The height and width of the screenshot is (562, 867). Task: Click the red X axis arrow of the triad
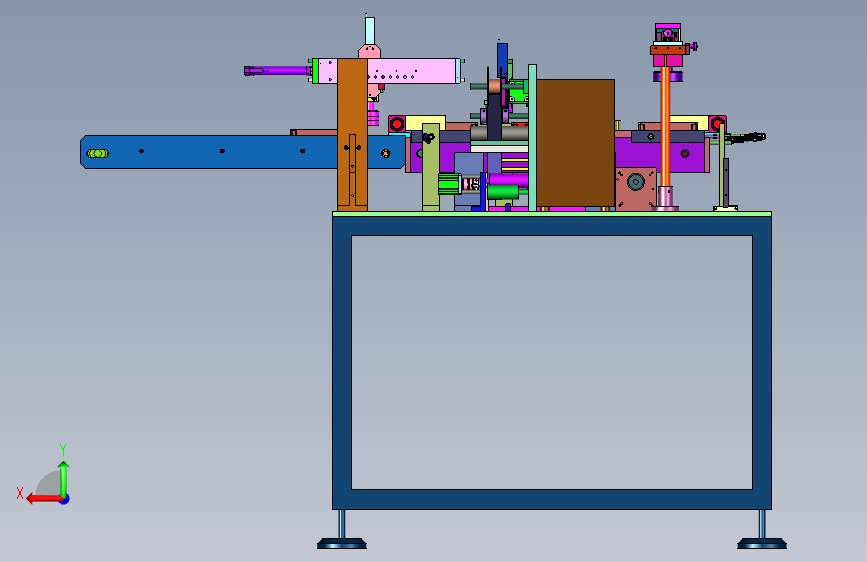coord(44,499)
